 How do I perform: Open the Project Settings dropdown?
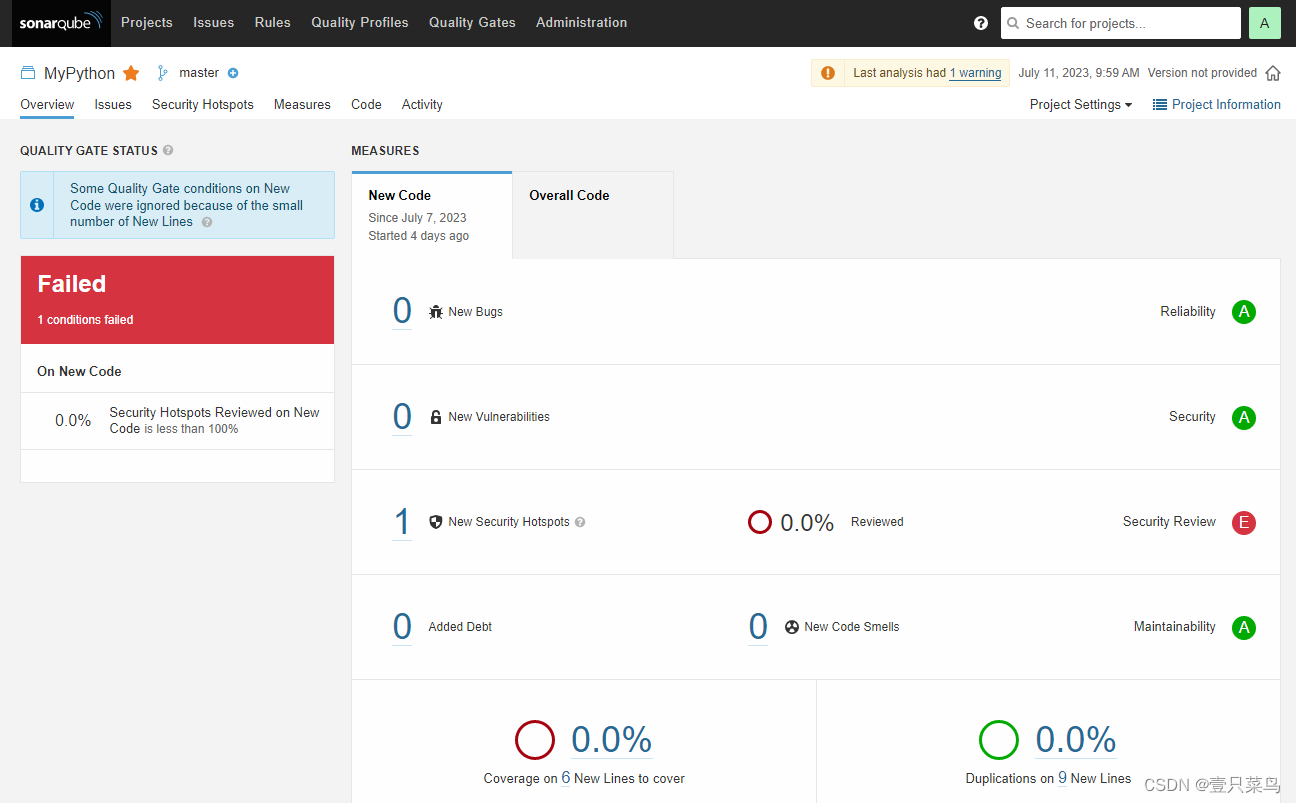tap(1081, 104)
